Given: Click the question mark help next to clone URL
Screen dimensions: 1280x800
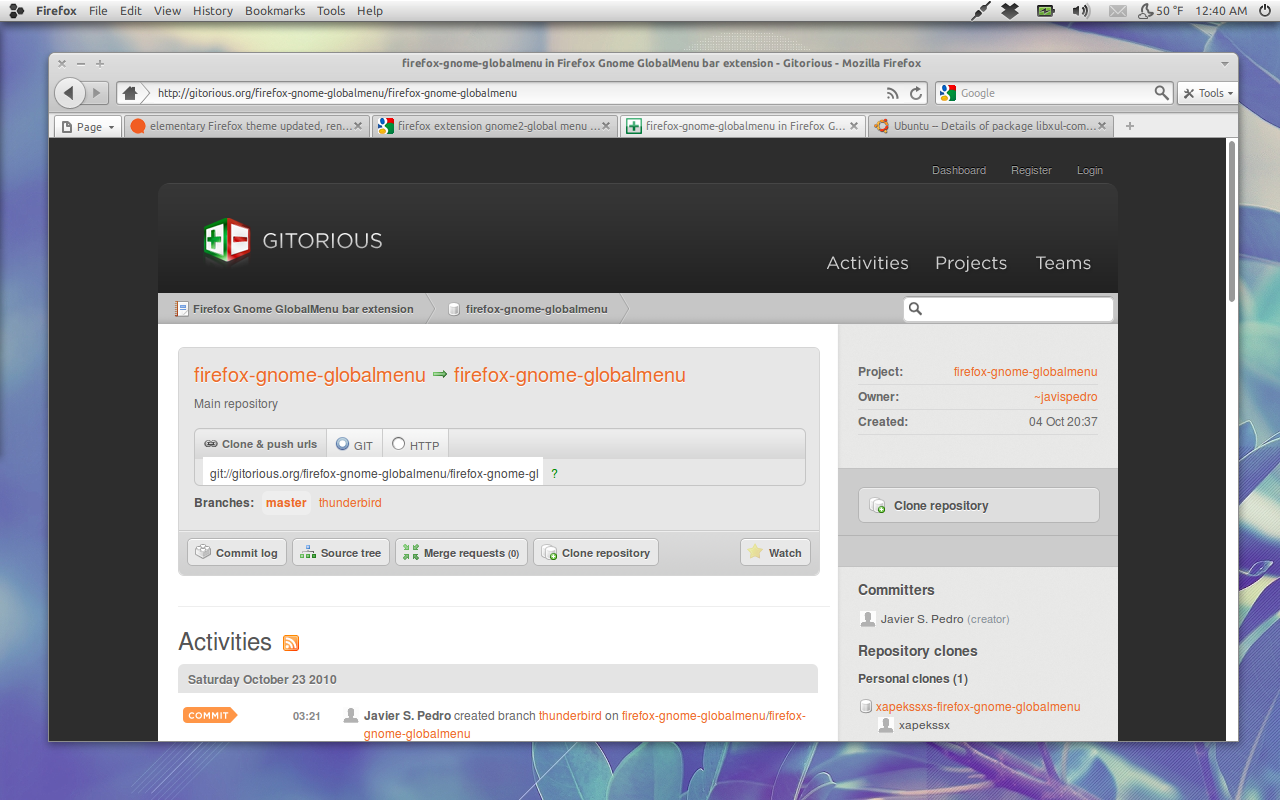Looking at the screenshot, I should 555,474.
